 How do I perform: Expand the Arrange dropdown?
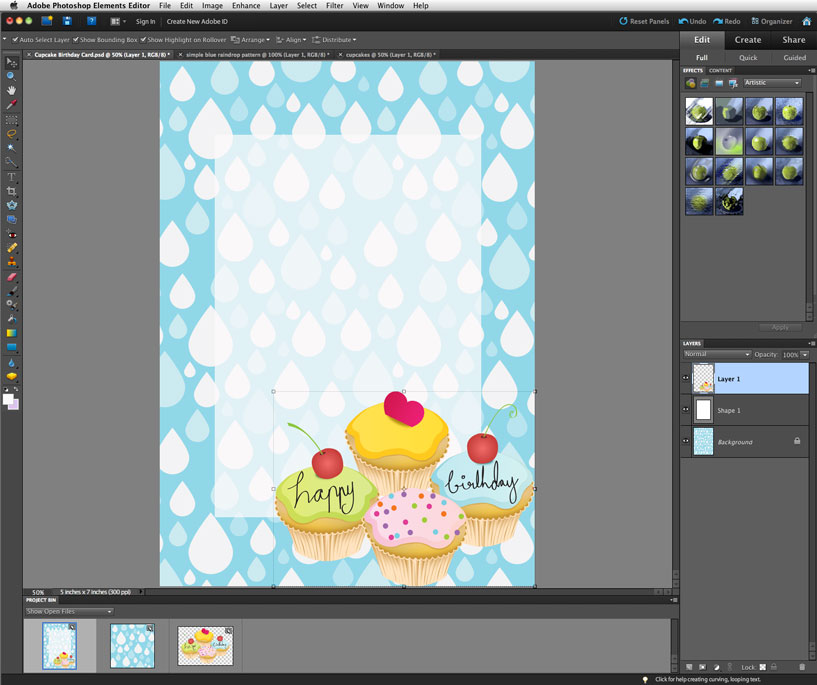(x=251, y=40)
